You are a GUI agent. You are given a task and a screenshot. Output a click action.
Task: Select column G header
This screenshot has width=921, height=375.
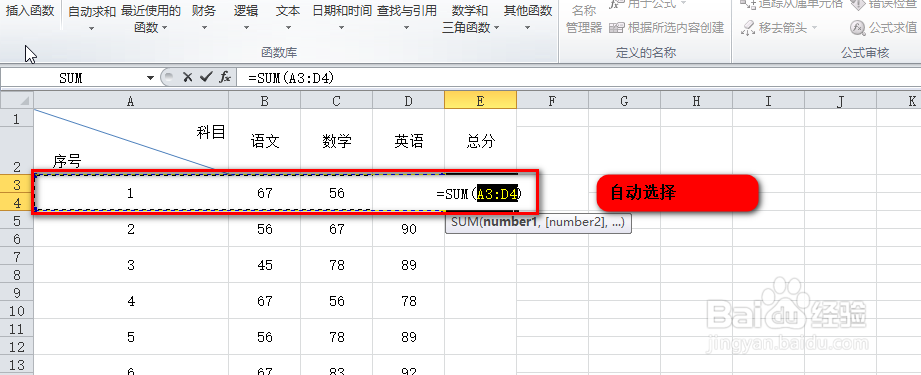coord(624,101)
